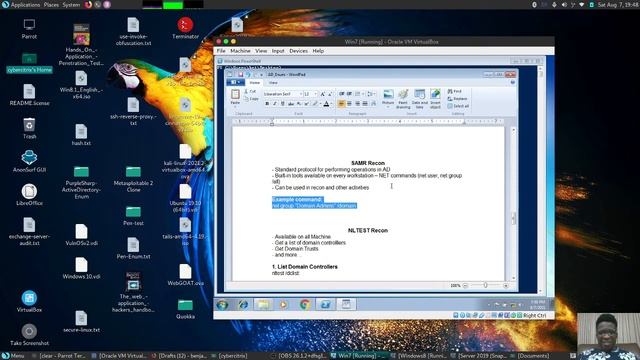Open the AnonSurf GUI desktop icon
The image size is (640, 360).
29,161
